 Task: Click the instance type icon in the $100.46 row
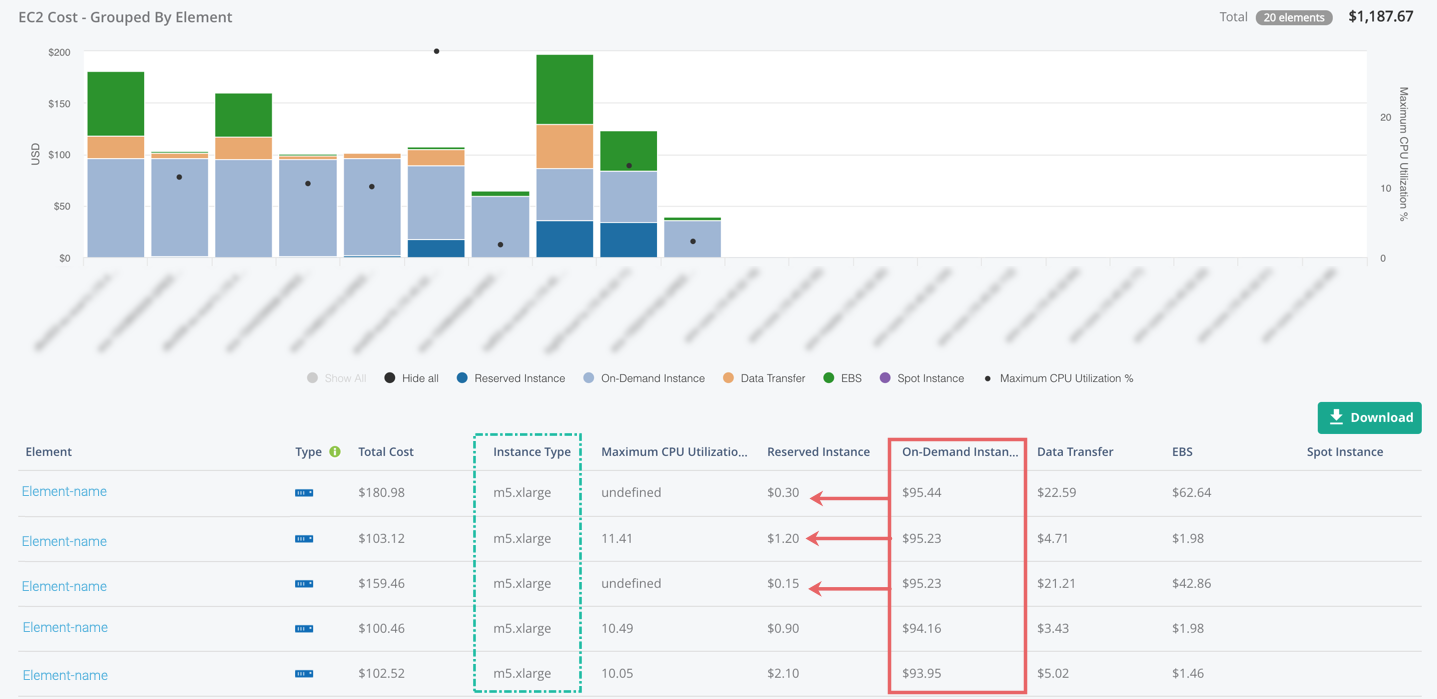[304, 629]
